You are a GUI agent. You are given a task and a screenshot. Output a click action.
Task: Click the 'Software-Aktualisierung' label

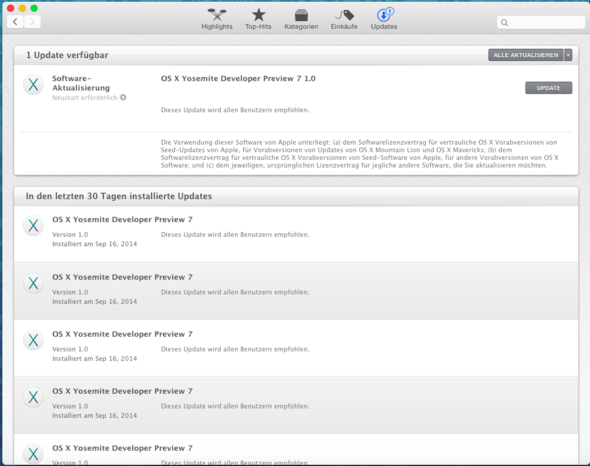pyautogui.click(x=81, y=83)
